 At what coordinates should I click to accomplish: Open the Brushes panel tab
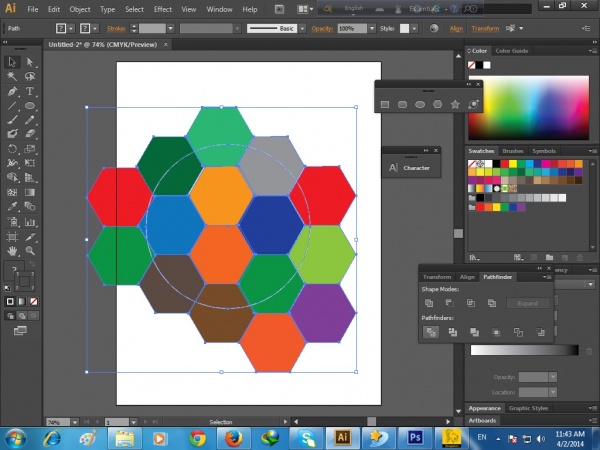click(512, 151)
